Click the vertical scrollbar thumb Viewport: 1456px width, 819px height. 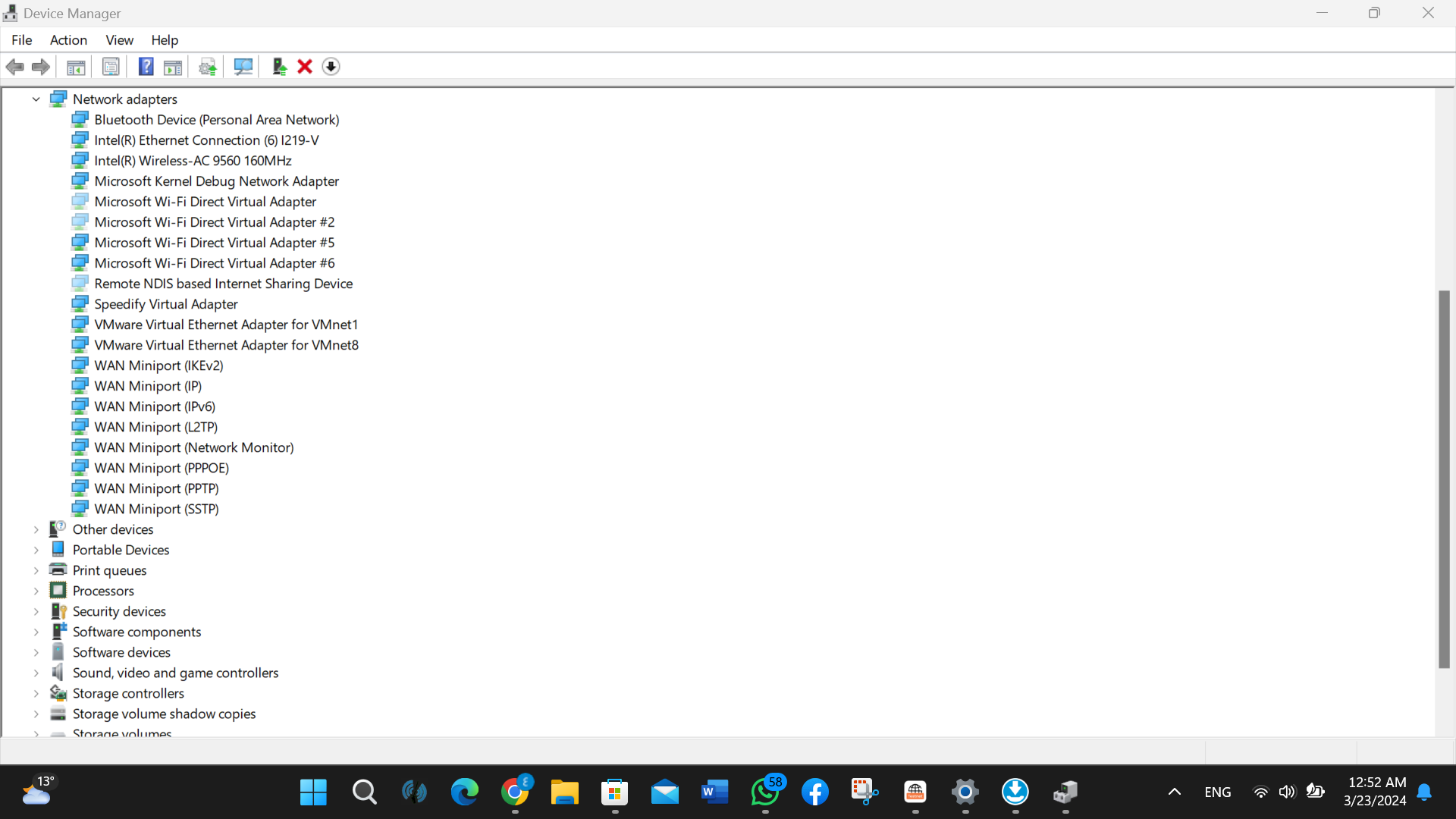(x=1444, y=478)
